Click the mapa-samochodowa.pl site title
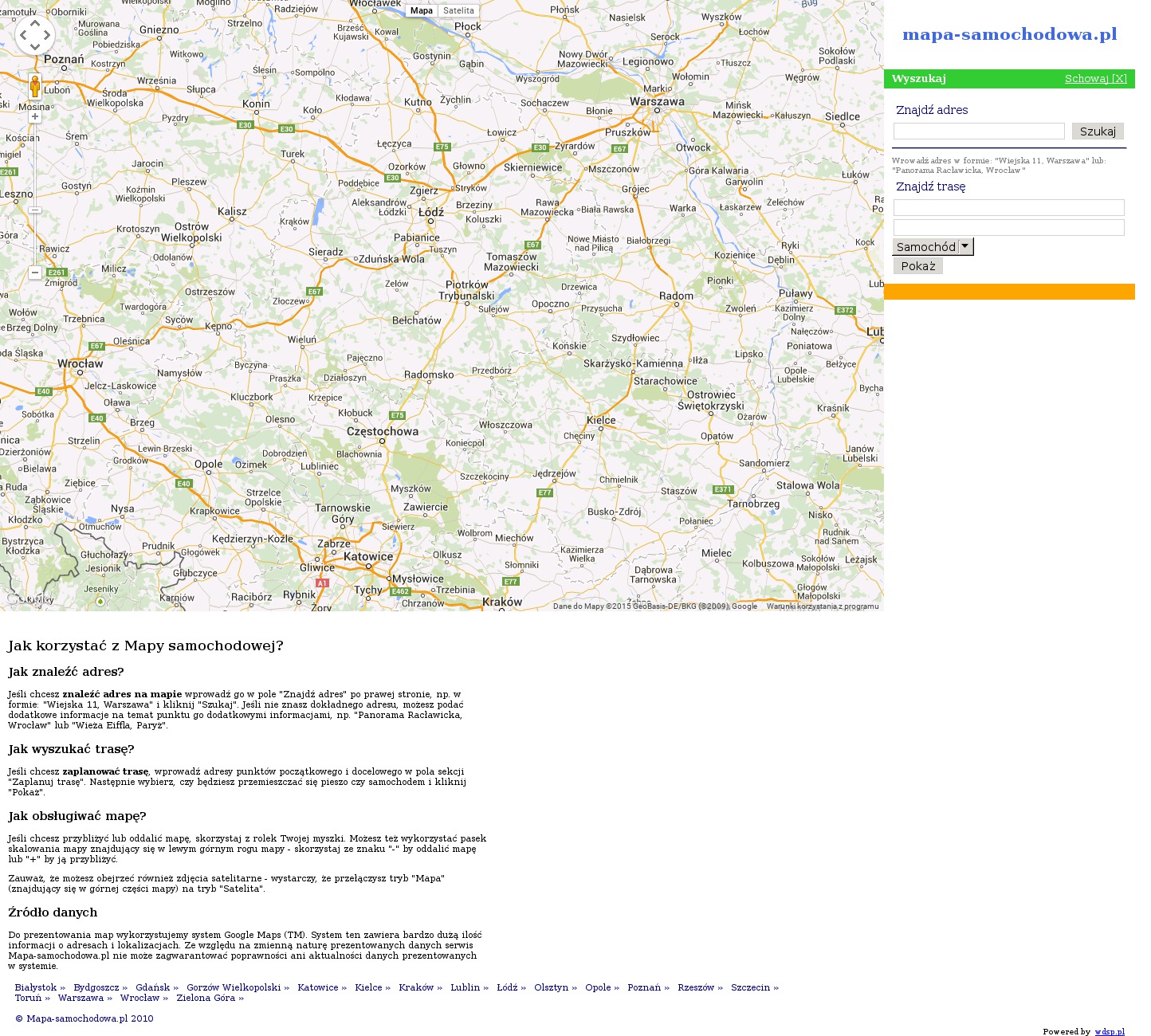The image size is (1151, 1036). click(1009, 34)
